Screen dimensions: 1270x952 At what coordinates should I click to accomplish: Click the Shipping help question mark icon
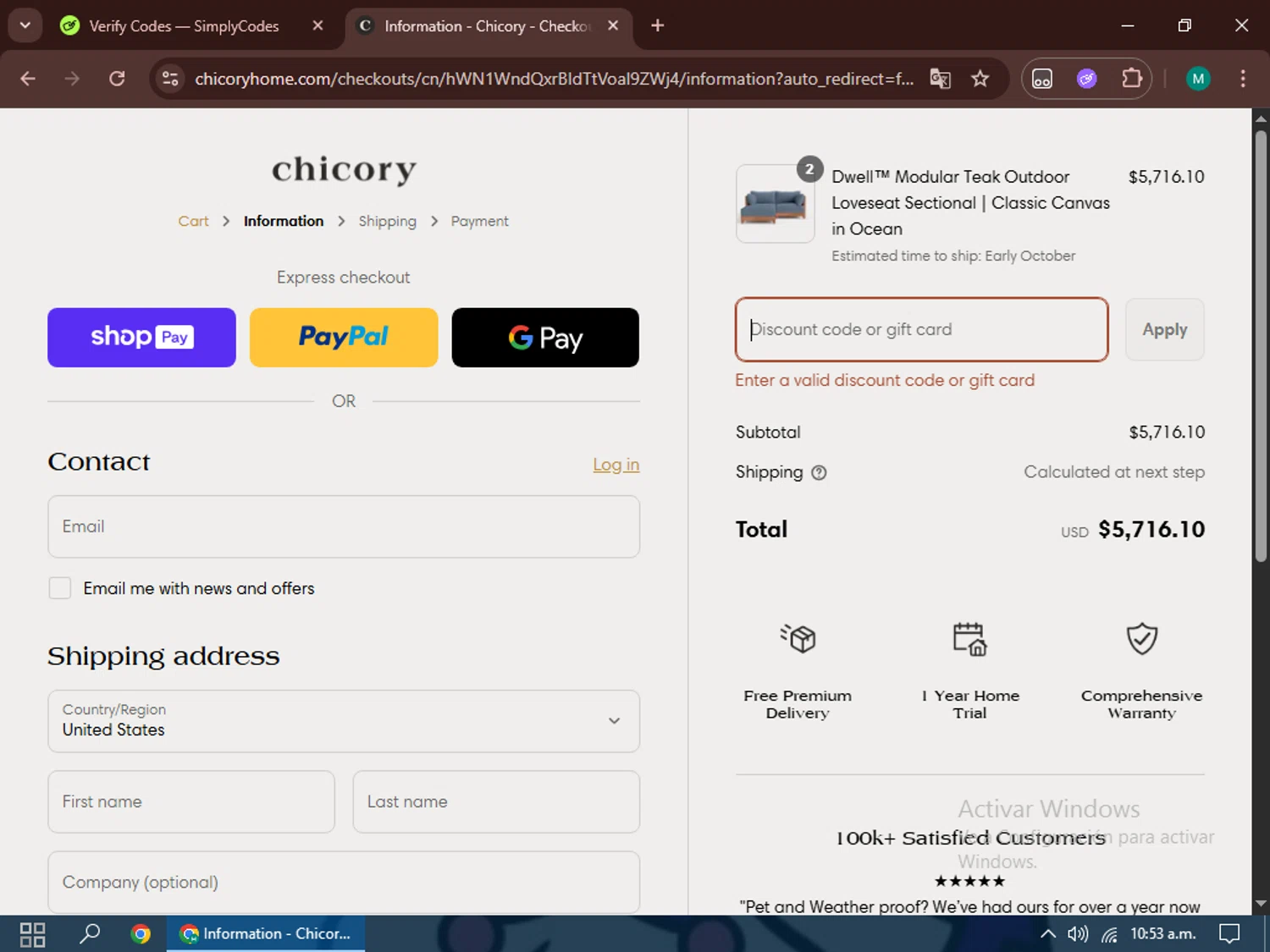click(819, 473)
